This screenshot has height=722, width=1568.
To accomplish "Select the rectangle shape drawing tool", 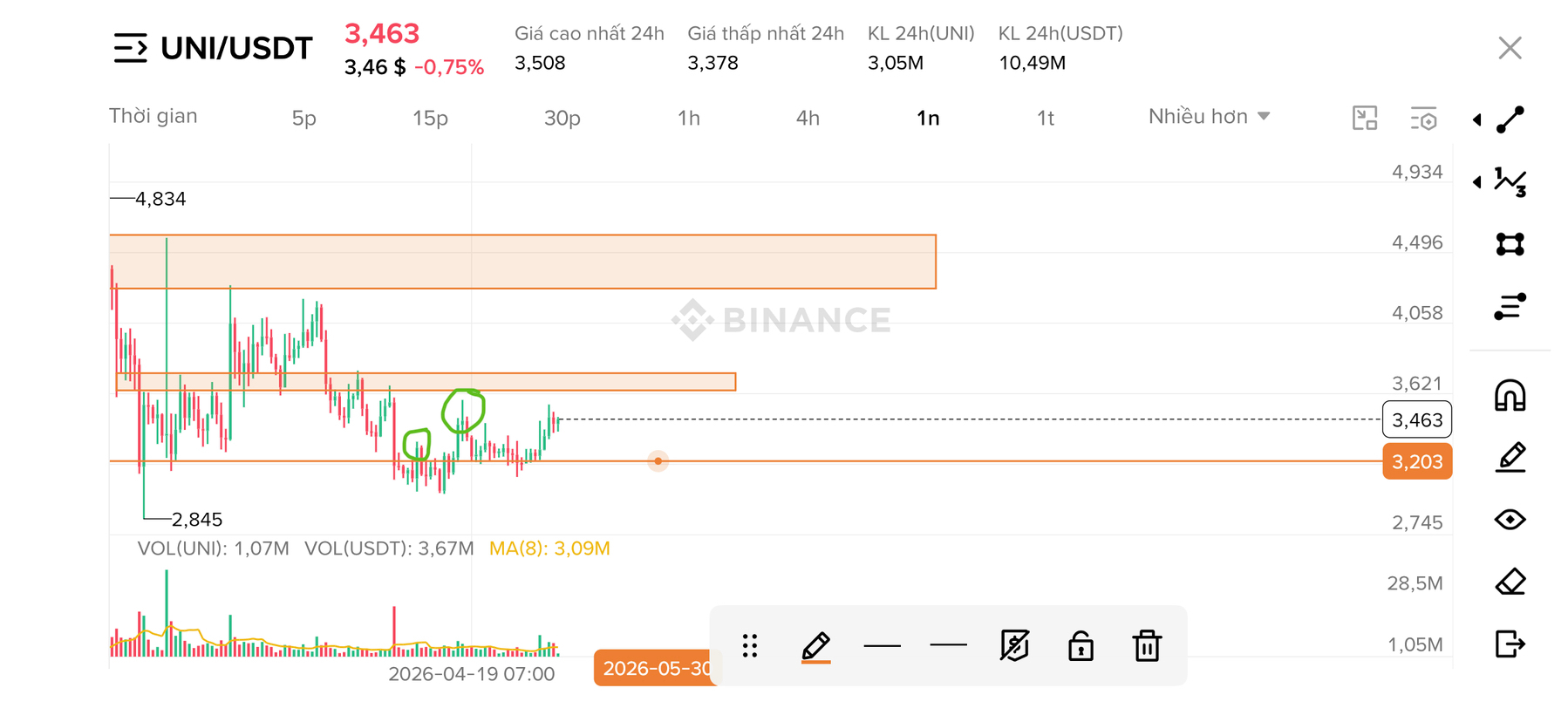I will (x=1510, y=244).
